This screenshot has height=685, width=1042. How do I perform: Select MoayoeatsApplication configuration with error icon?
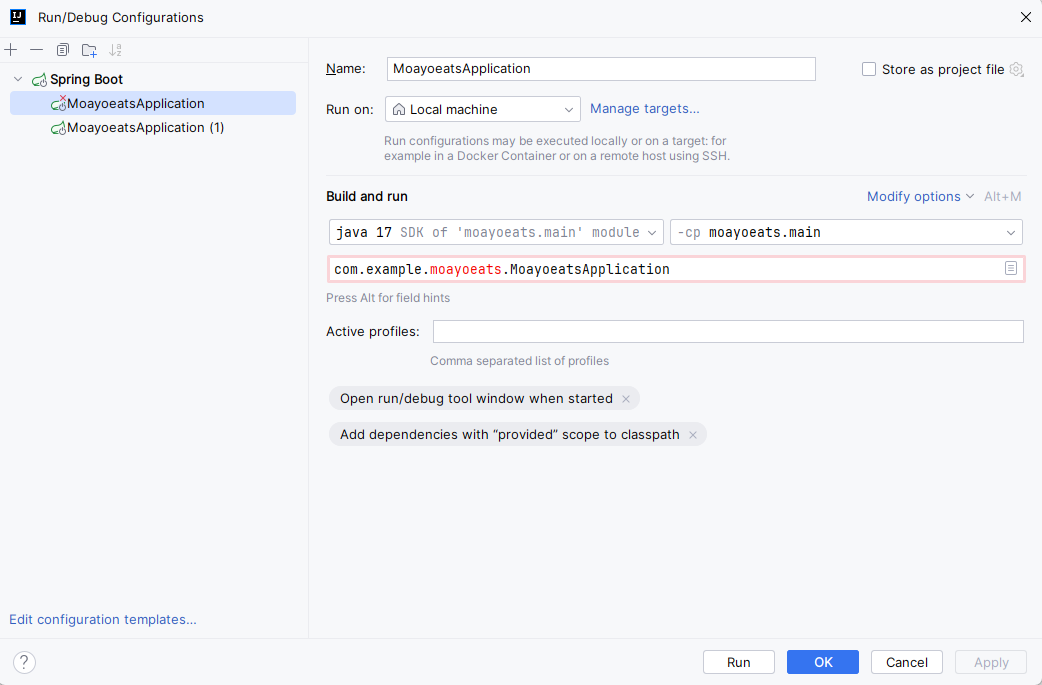(153, 103)
